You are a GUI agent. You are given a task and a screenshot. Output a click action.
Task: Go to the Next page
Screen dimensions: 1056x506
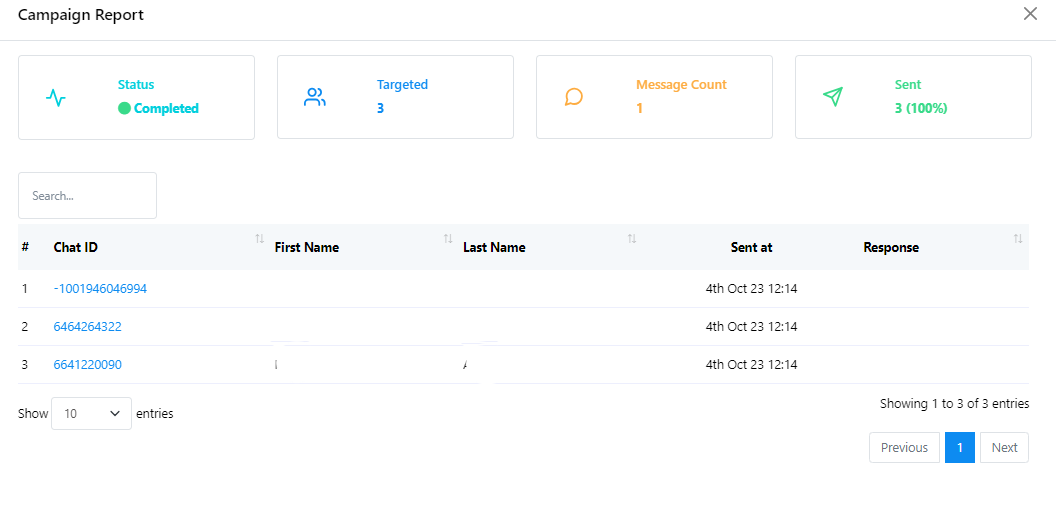[1004, 448]
